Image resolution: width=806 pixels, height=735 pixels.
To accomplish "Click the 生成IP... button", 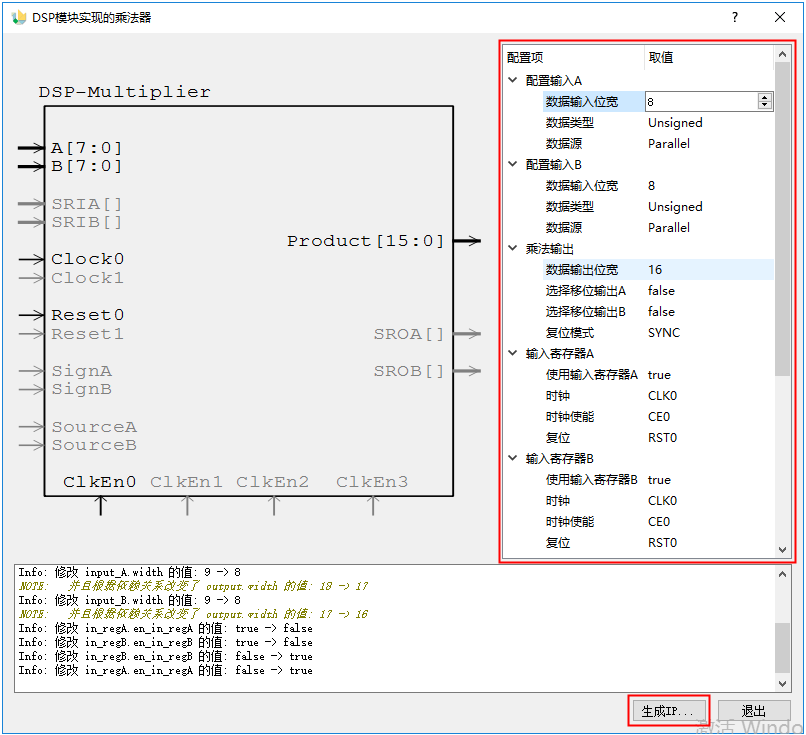I will (x=669, y=711).
